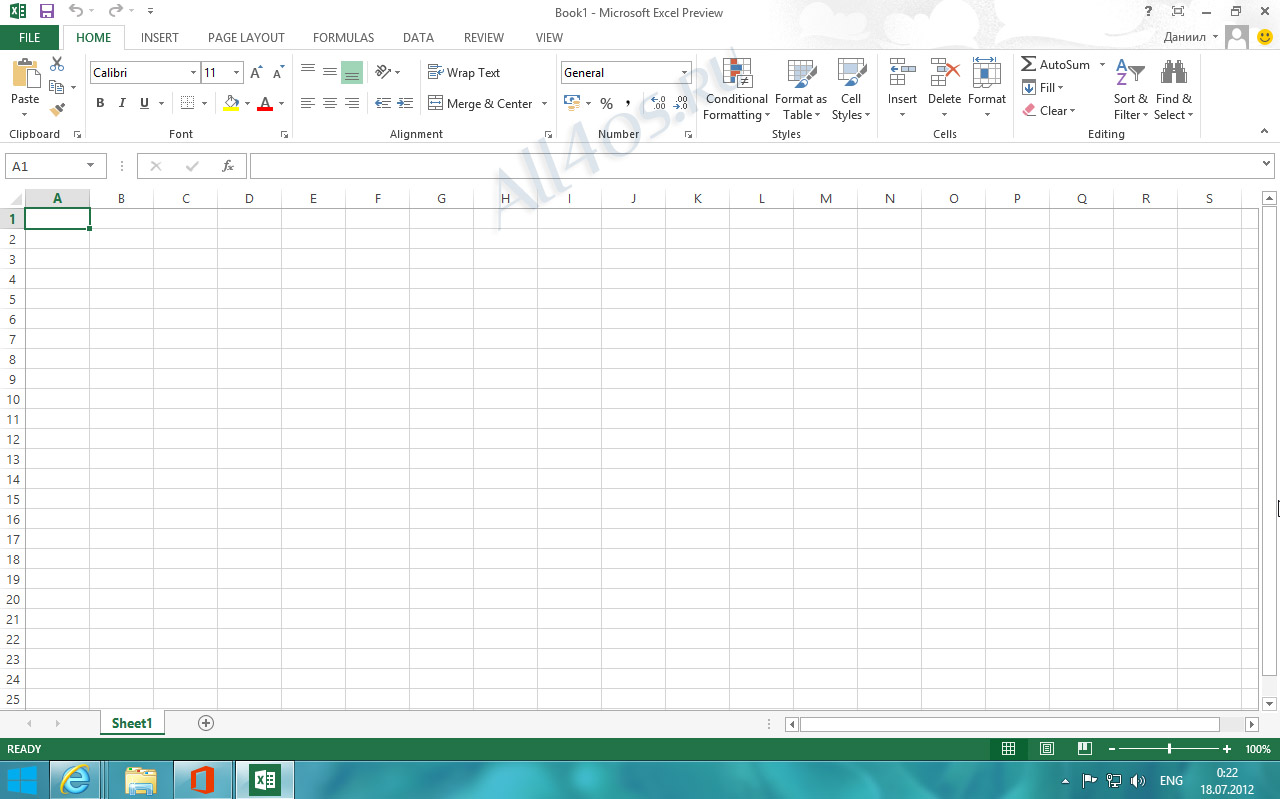Open the Calibri font name dropdown
This screenshot has width=1280, height=799.
coord(194,73)
